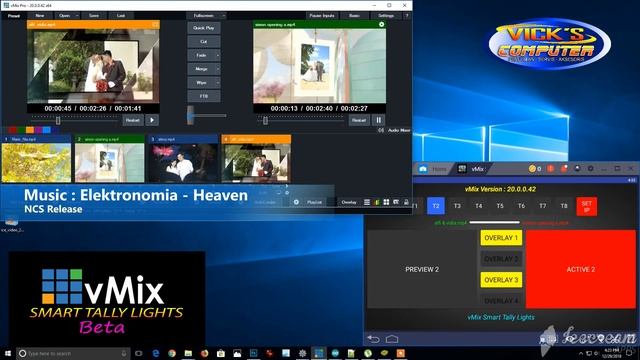Click the FTB button
The height and width of the screenshot is (360, 640).
click(204, 96)
